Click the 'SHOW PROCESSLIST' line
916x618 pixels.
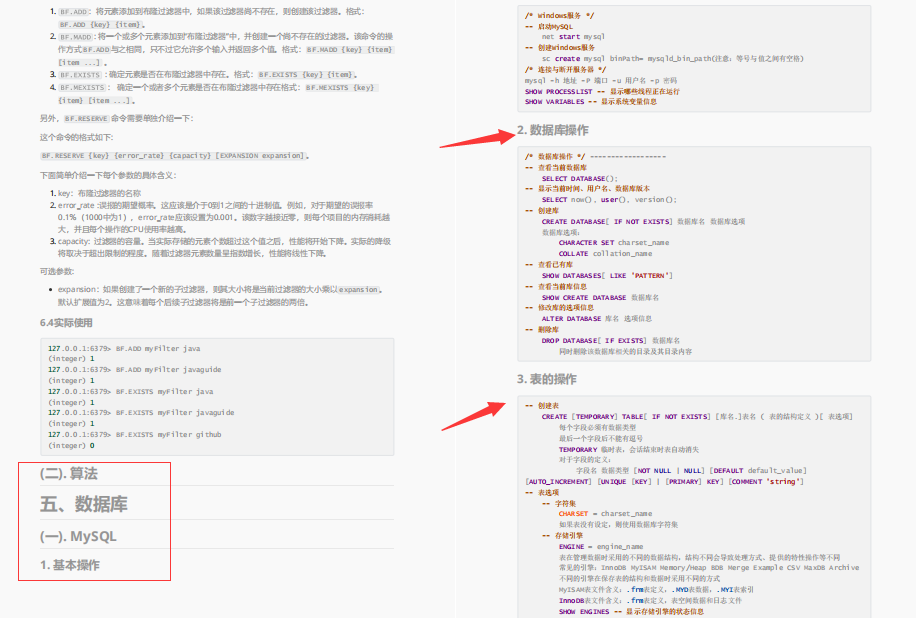602,92
